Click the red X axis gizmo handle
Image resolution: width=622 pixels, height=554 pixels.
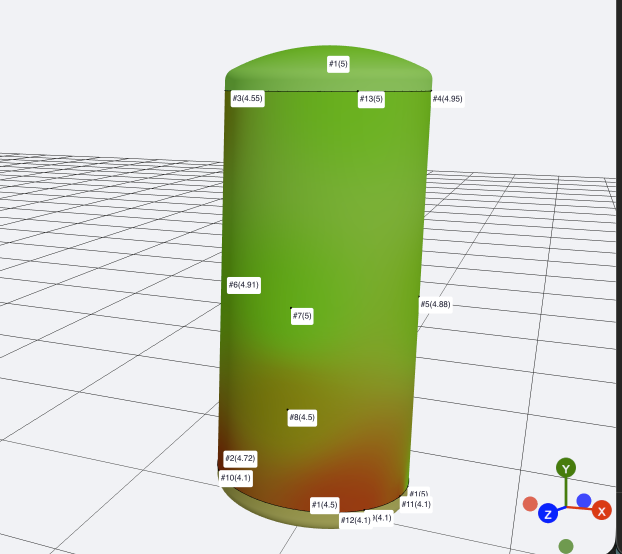point(601,511)
